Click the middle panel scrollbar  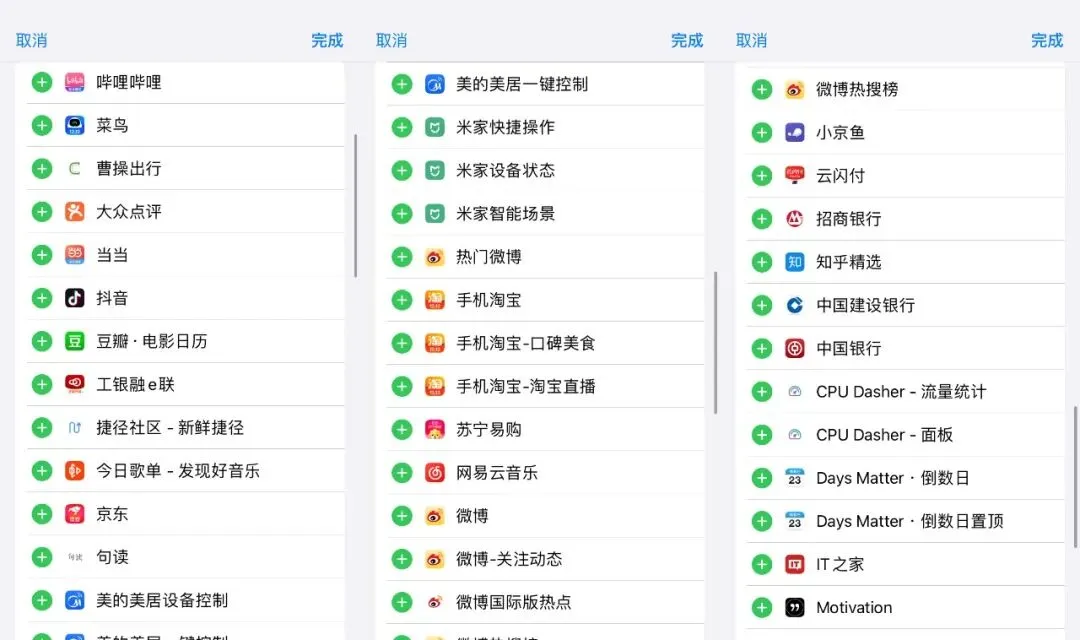[716, 342]
